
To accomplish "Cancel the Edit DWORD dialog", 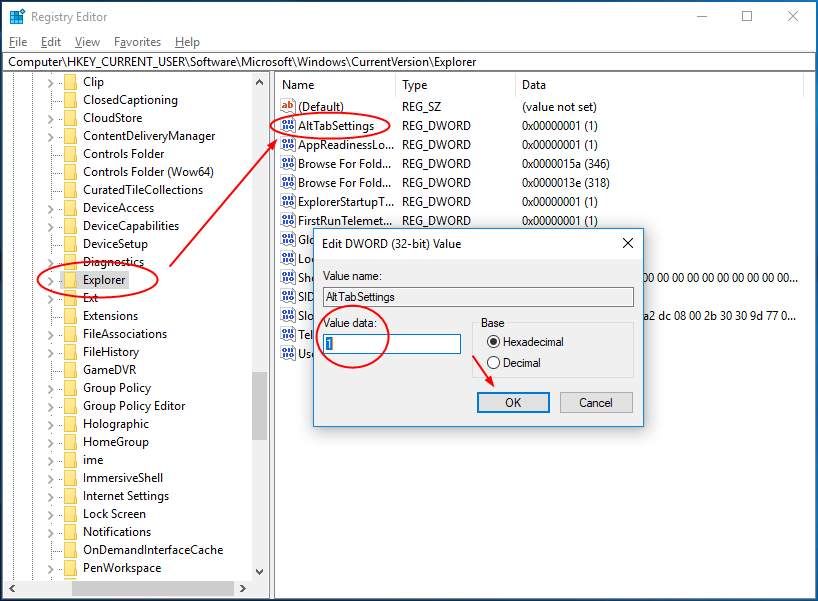I will 595,403.
